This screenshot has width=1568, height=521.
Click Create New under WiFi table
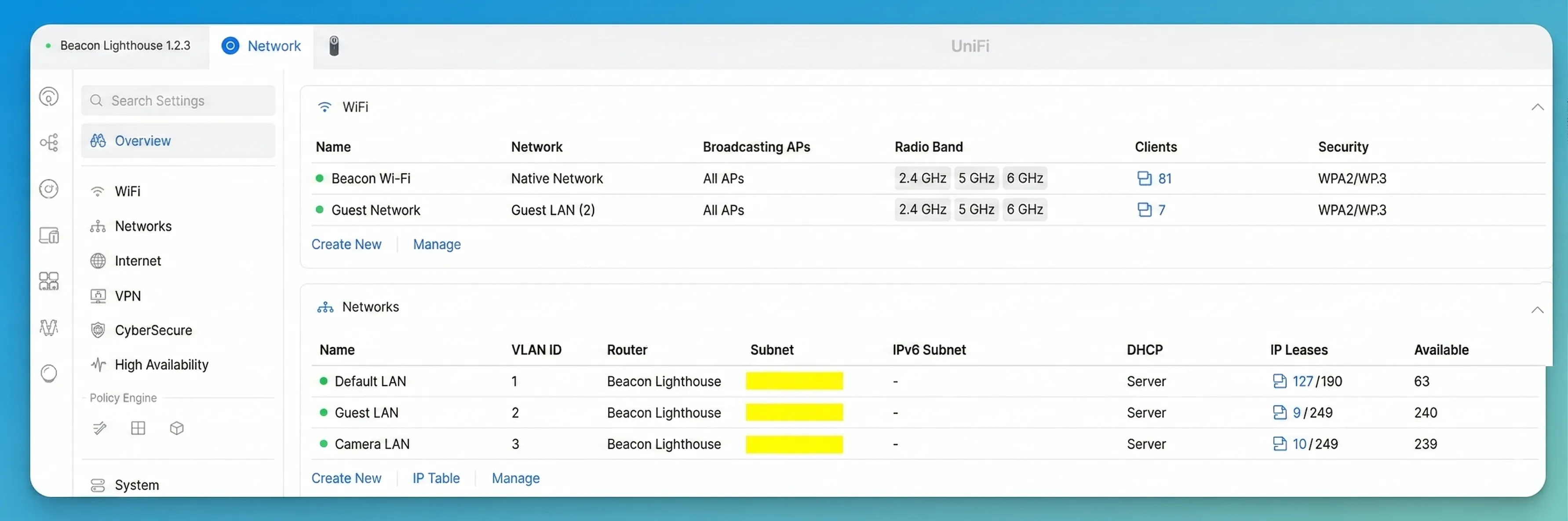click(x=346, y=244)
